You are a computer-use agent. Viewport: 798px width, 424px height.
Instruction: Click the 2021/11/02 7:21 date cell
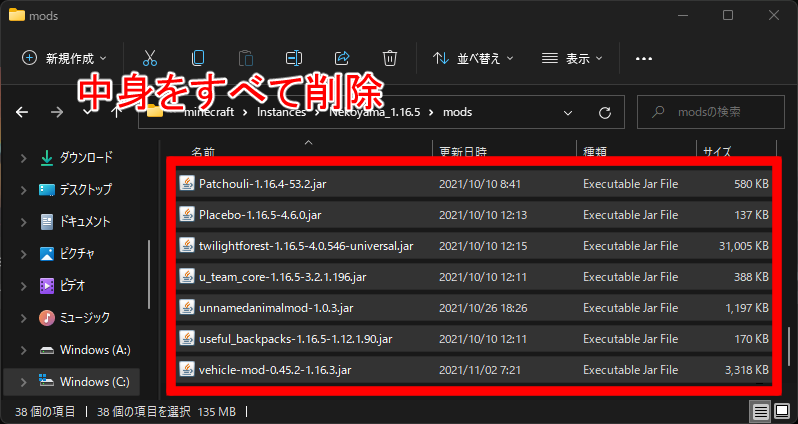coord(480,371)
